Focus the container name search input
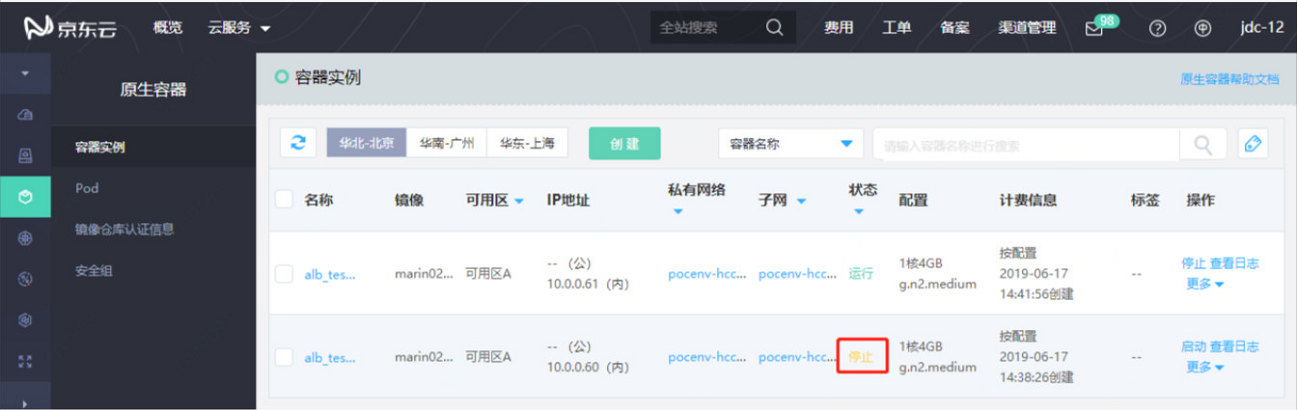This screenshot has width=1297, height=410. tap(1026, 144)
